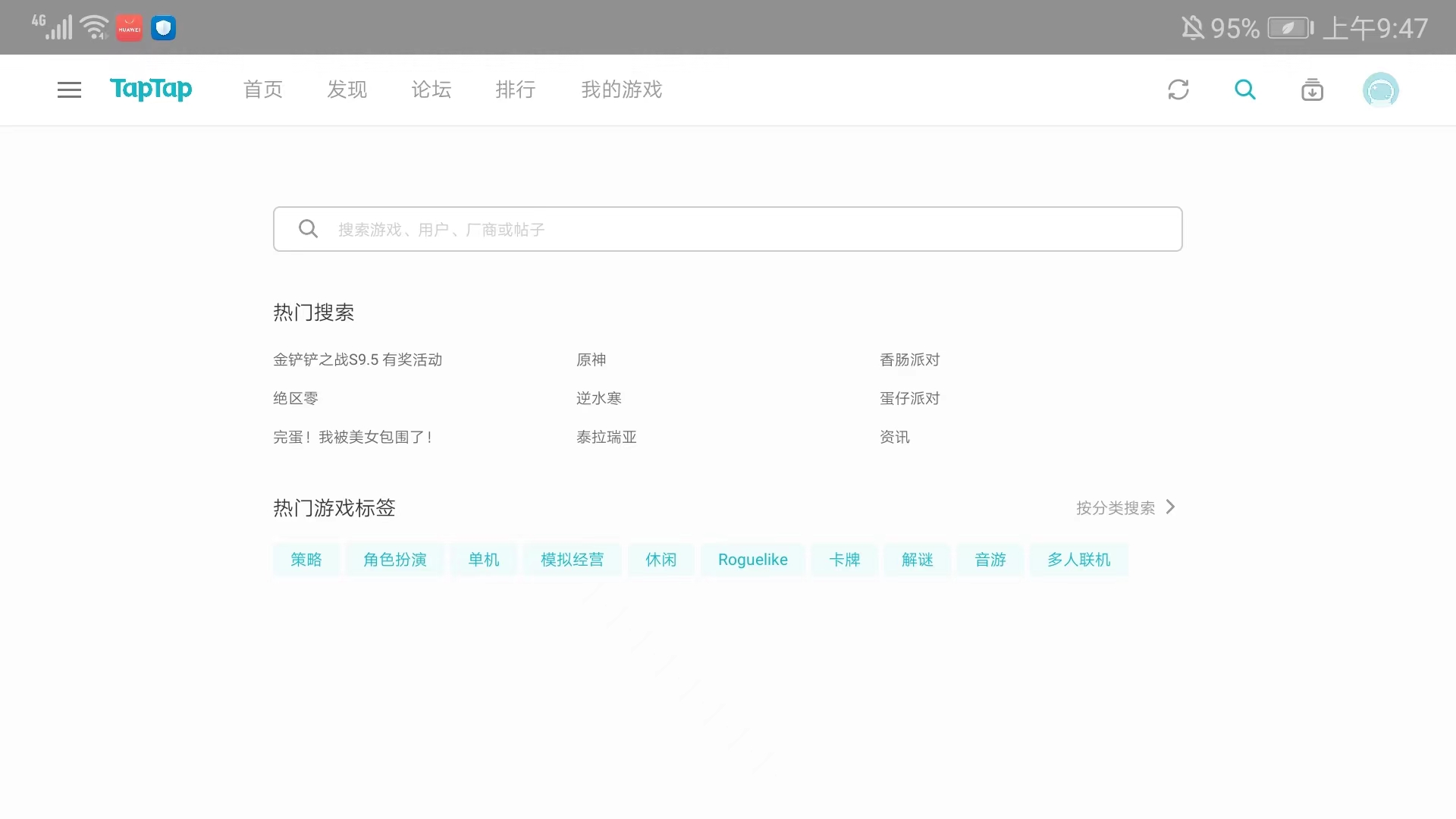Image resolution: width=1456 pixels, height=819 pixels.
Task: Click the TapTap logo
Action: pyautogui.click(x=151, y=89)
